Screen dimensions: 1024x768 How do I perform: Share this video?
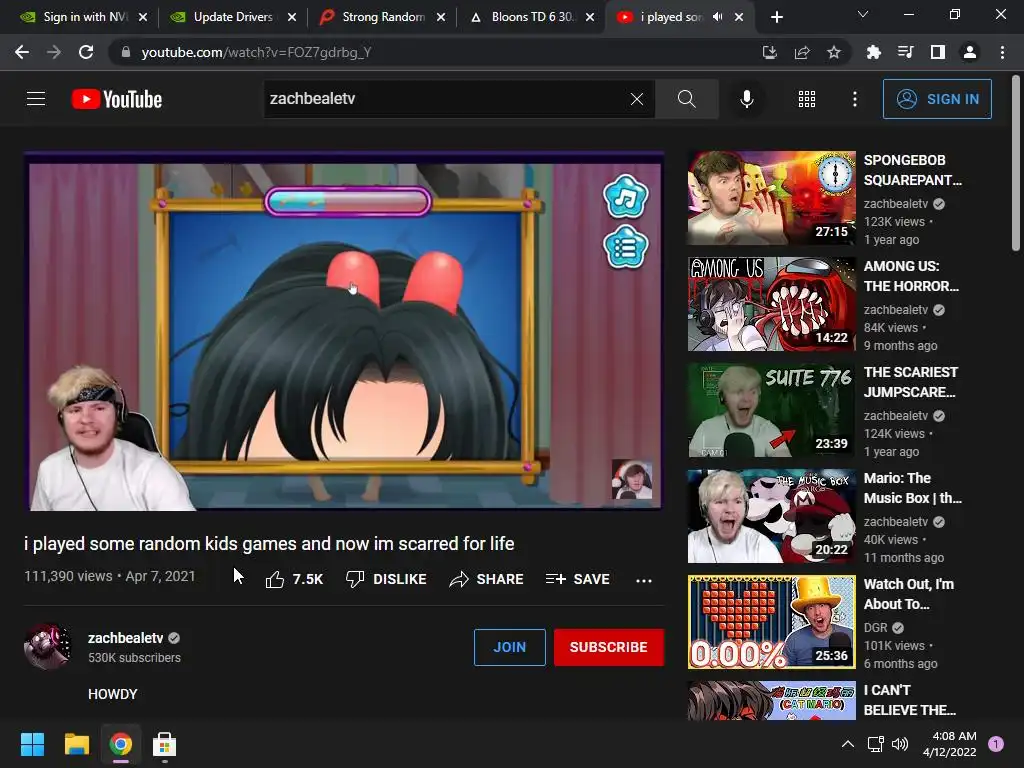pos(487,579)
